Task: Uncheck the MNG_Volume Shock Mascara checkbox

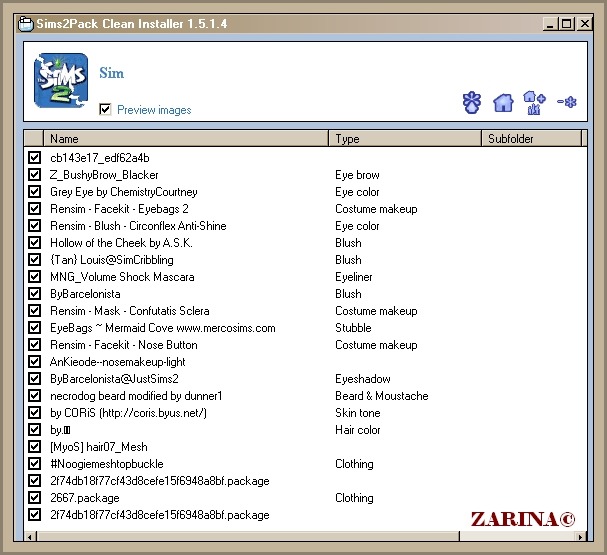Action: [x=34, y=277]
